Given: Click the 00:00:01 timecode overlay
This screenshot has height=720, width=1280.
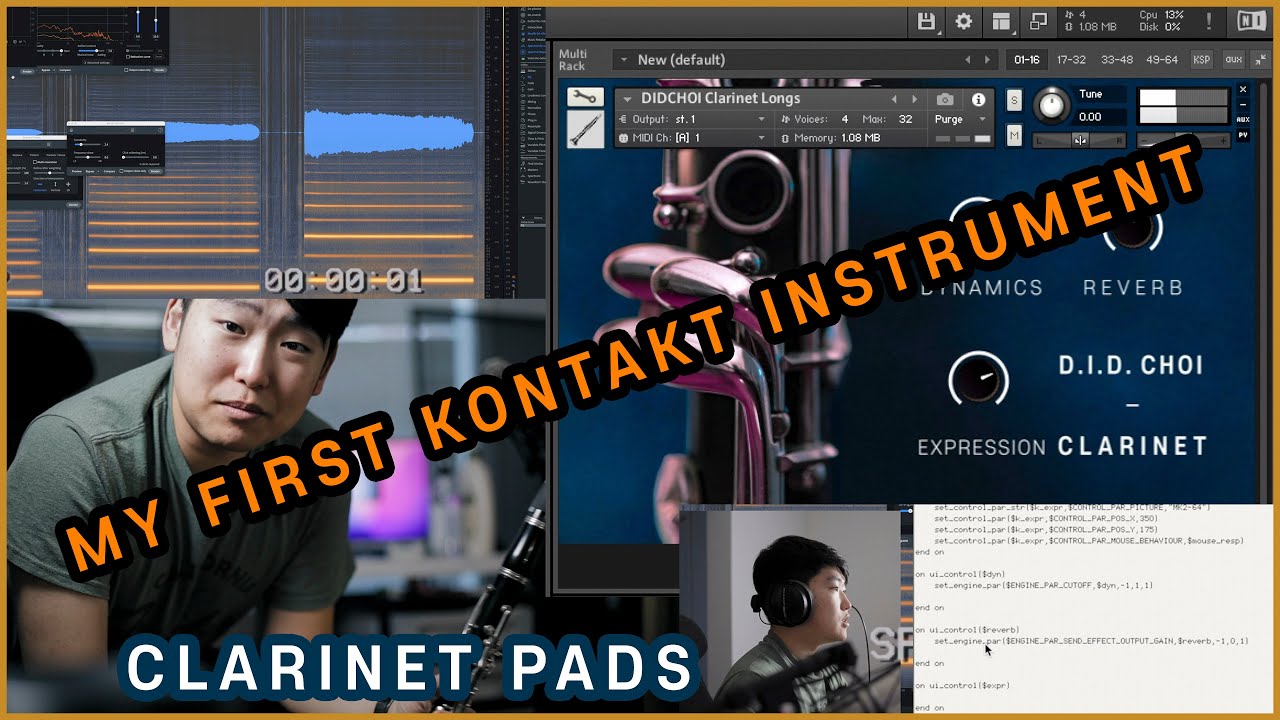Looking at the screenshot, I should coord(343,281).
